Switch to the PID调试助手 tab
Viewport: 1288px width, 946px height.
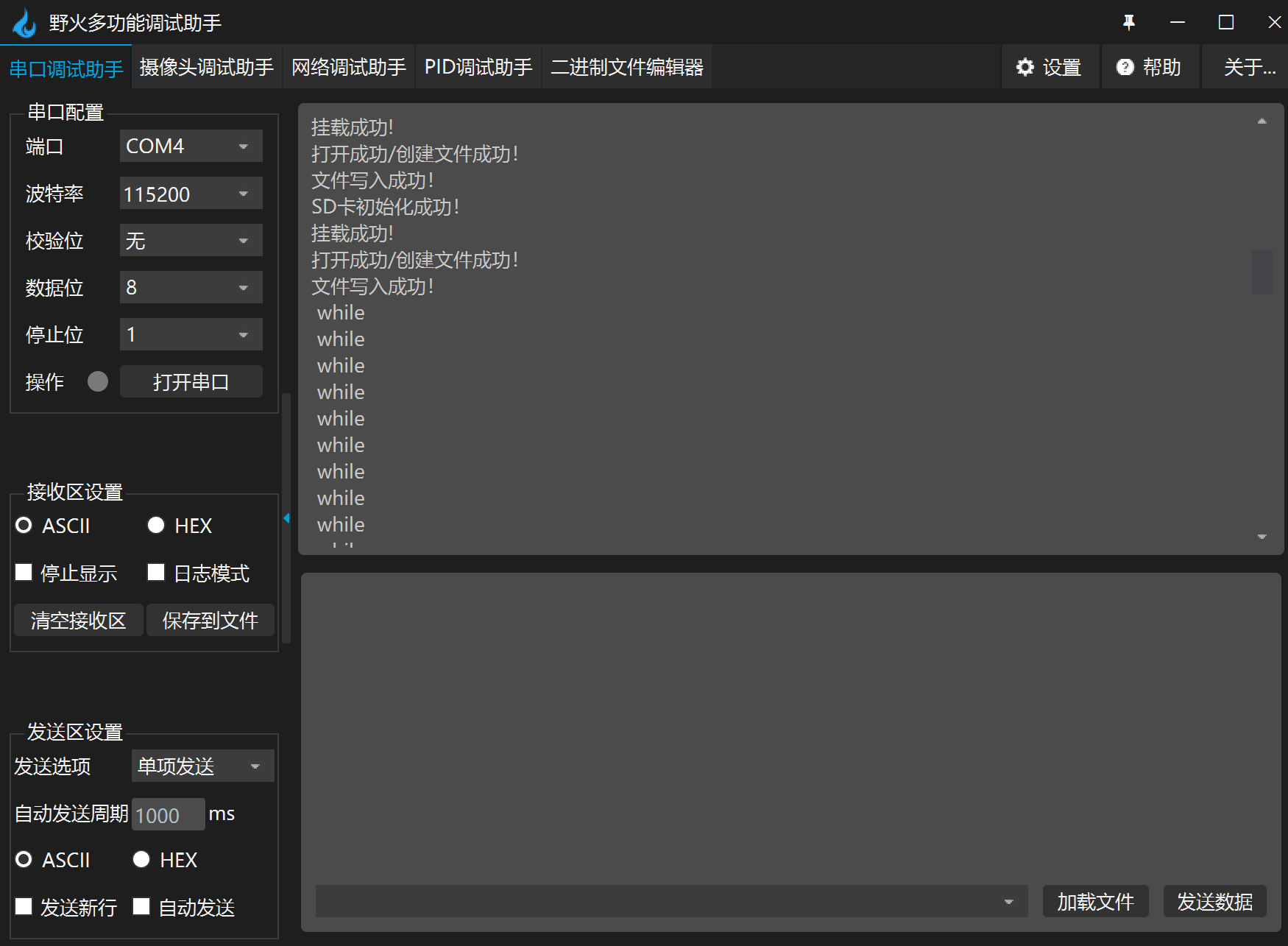tap(478, 67)
